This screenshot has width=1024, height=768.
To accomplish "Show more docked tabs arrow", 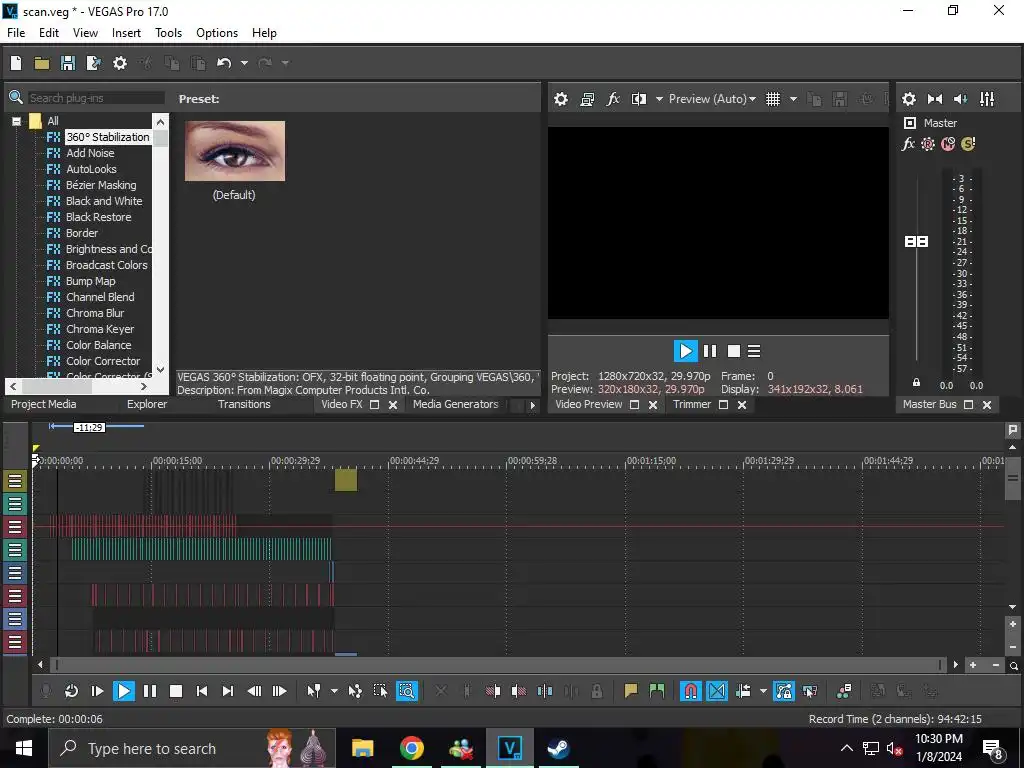I will (532, 405).
